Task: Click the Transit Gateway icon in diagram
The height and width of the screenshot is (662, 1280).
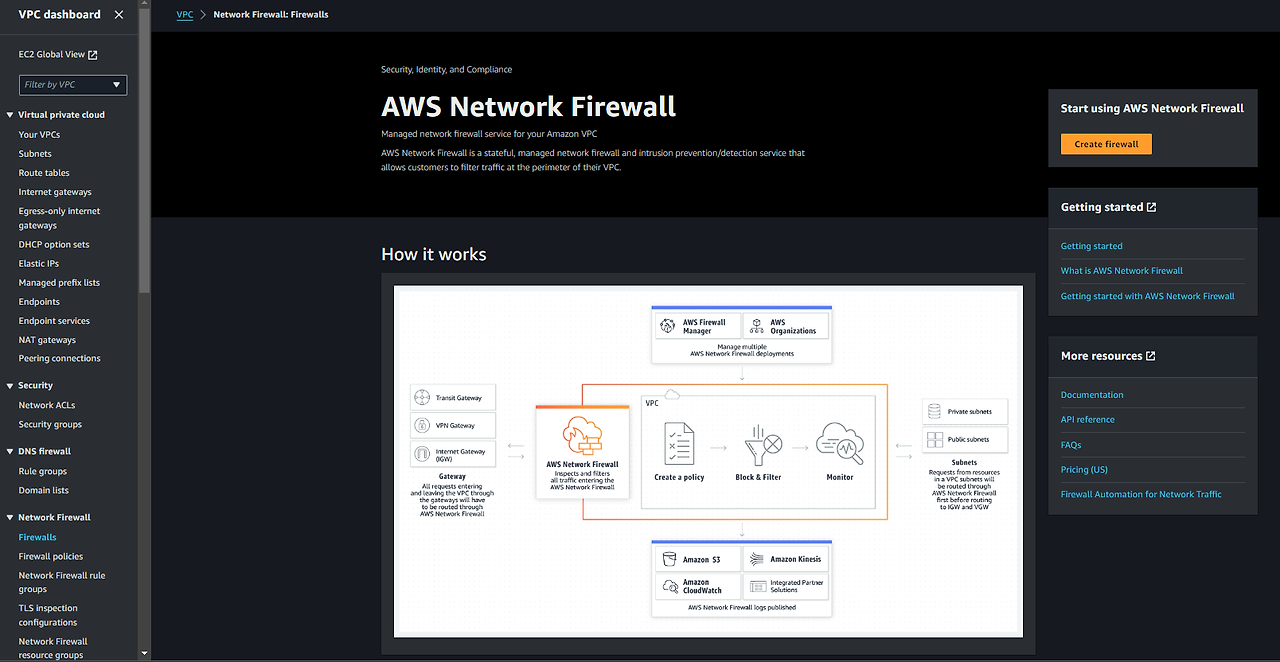Action: coord(423,398)
